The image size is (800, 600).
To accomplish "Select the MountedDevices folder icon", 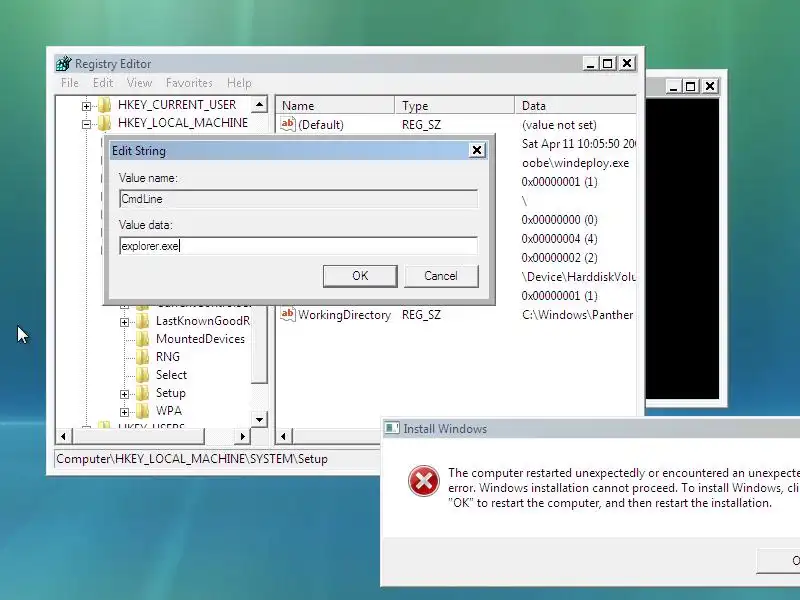I will click(143, 339).
